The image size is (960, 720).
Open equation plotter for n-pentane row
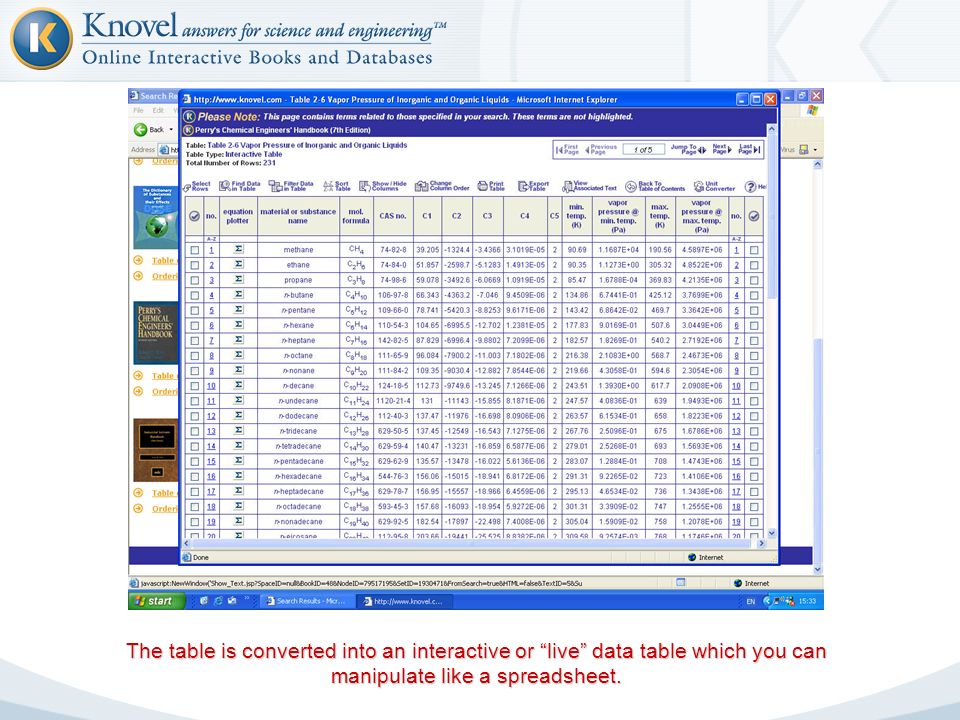pyautogui.click(x=239, y=310)
